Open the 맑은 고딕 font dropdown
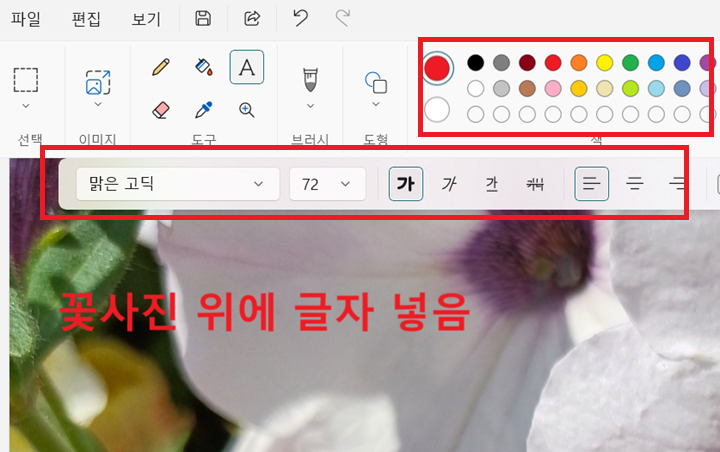The width and height of the screenshot is (720, 452). 178,184
